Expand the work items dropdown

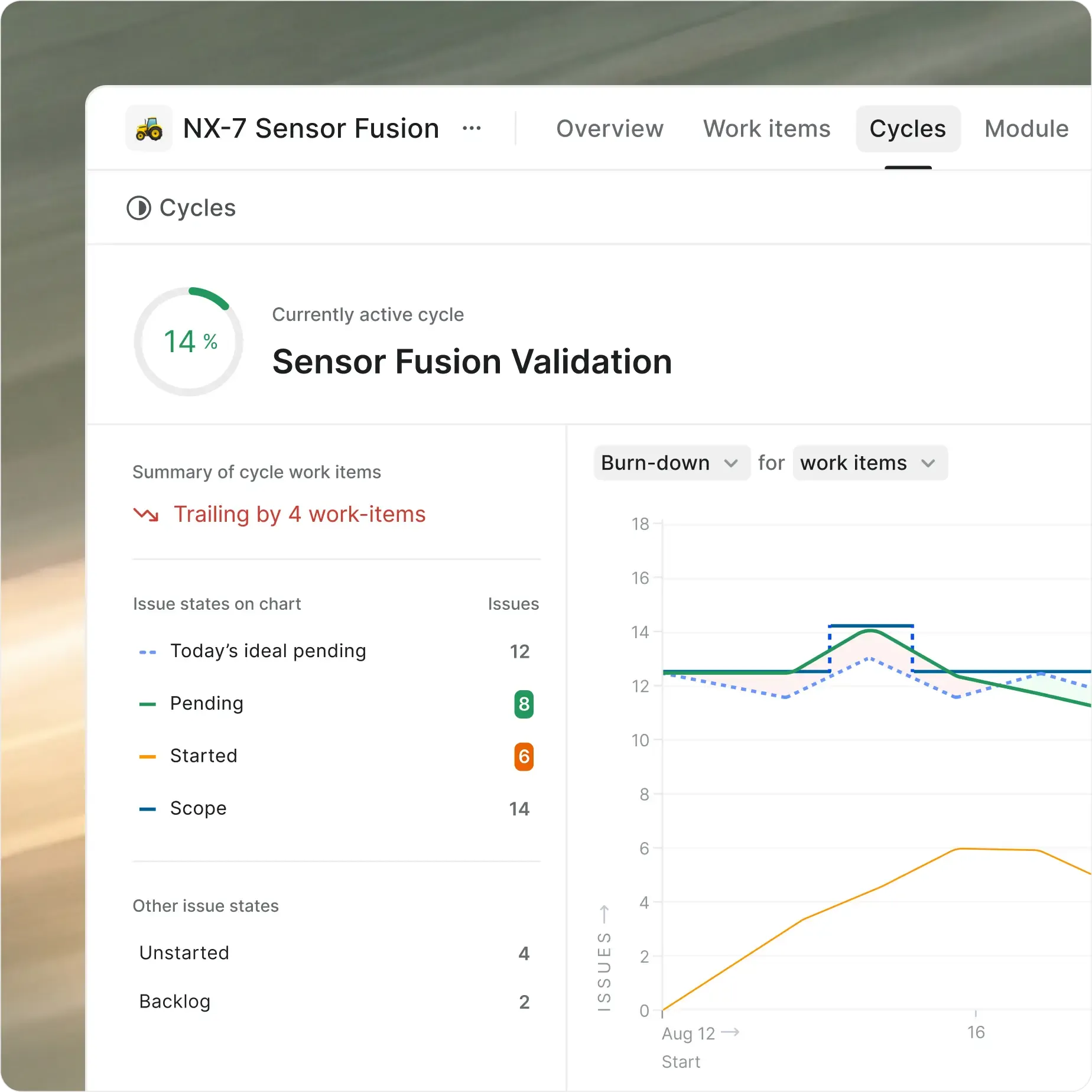pyautogui.click(x=870, y=463)
